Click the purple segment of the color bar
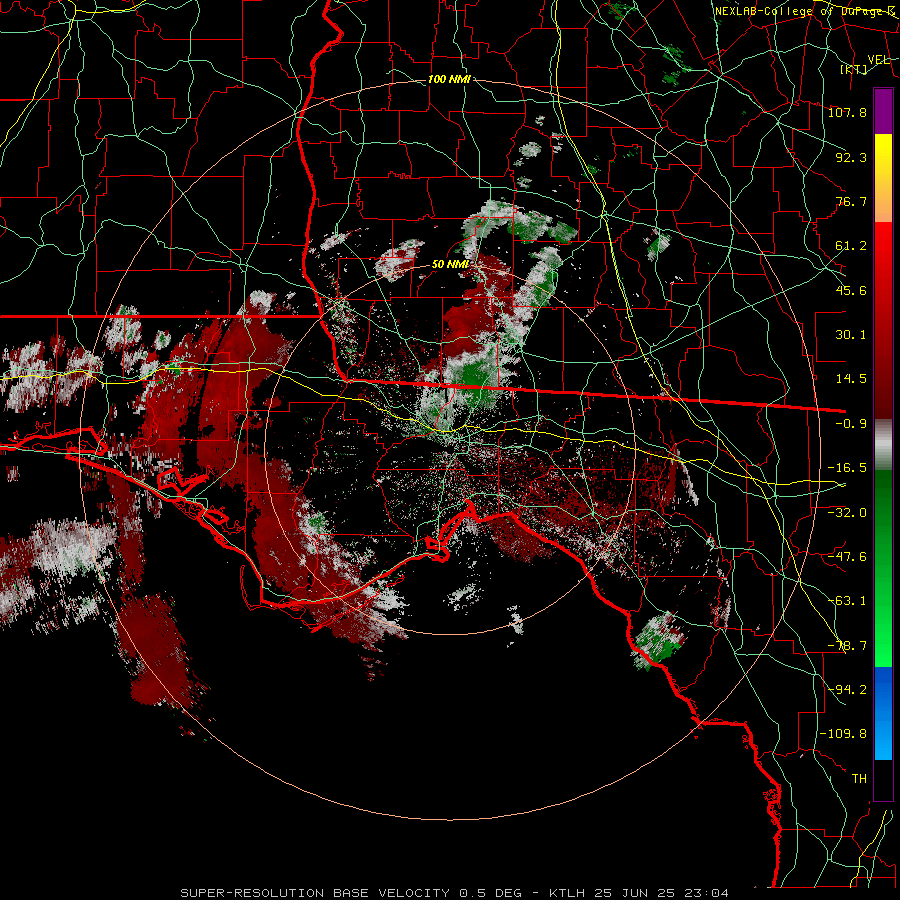This screenshot has height=900, width=900. (883, 111)
